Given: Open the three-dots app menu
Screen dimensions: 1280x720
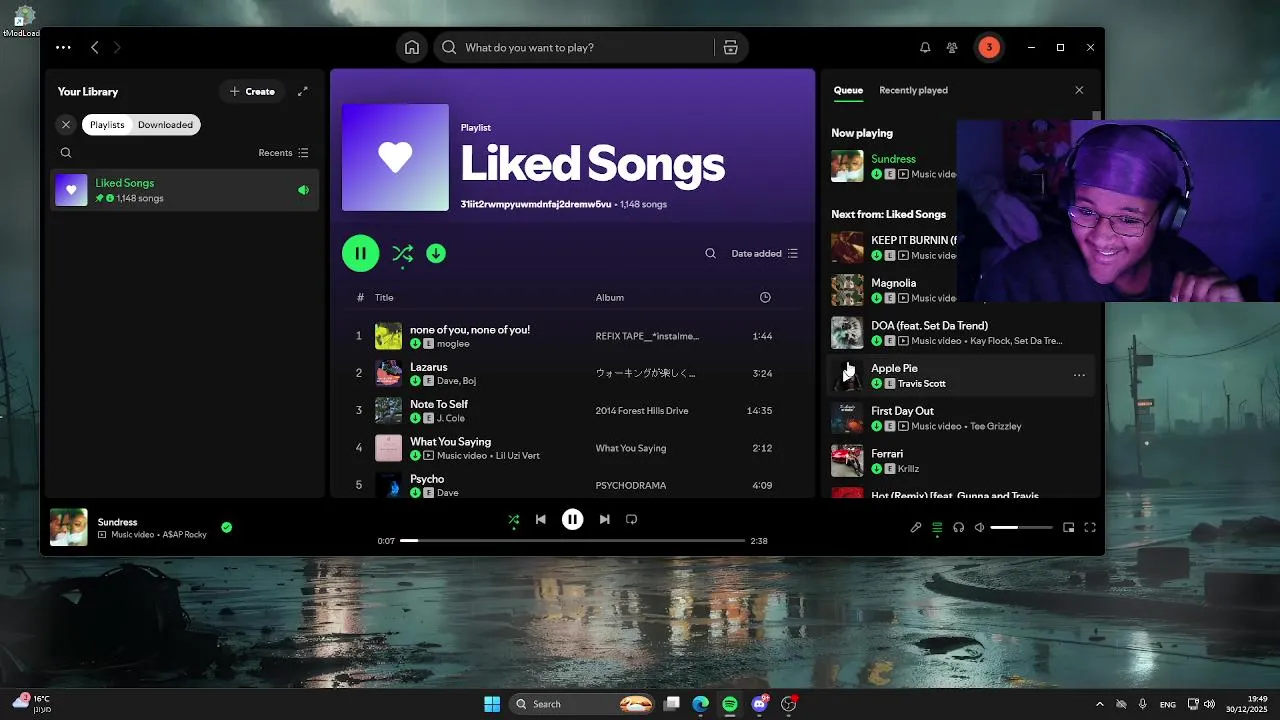Looking at the screenshot, I should 63,47.
